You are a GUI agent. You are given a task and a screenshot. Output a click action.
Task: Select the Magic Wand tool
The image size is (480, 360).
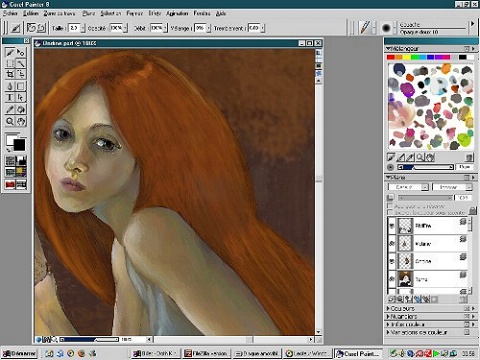21,64
